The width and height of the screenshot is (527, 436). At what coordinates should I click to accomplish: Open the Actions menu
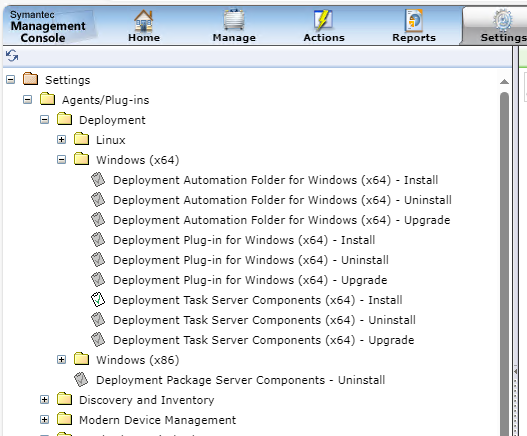[324, 26]
